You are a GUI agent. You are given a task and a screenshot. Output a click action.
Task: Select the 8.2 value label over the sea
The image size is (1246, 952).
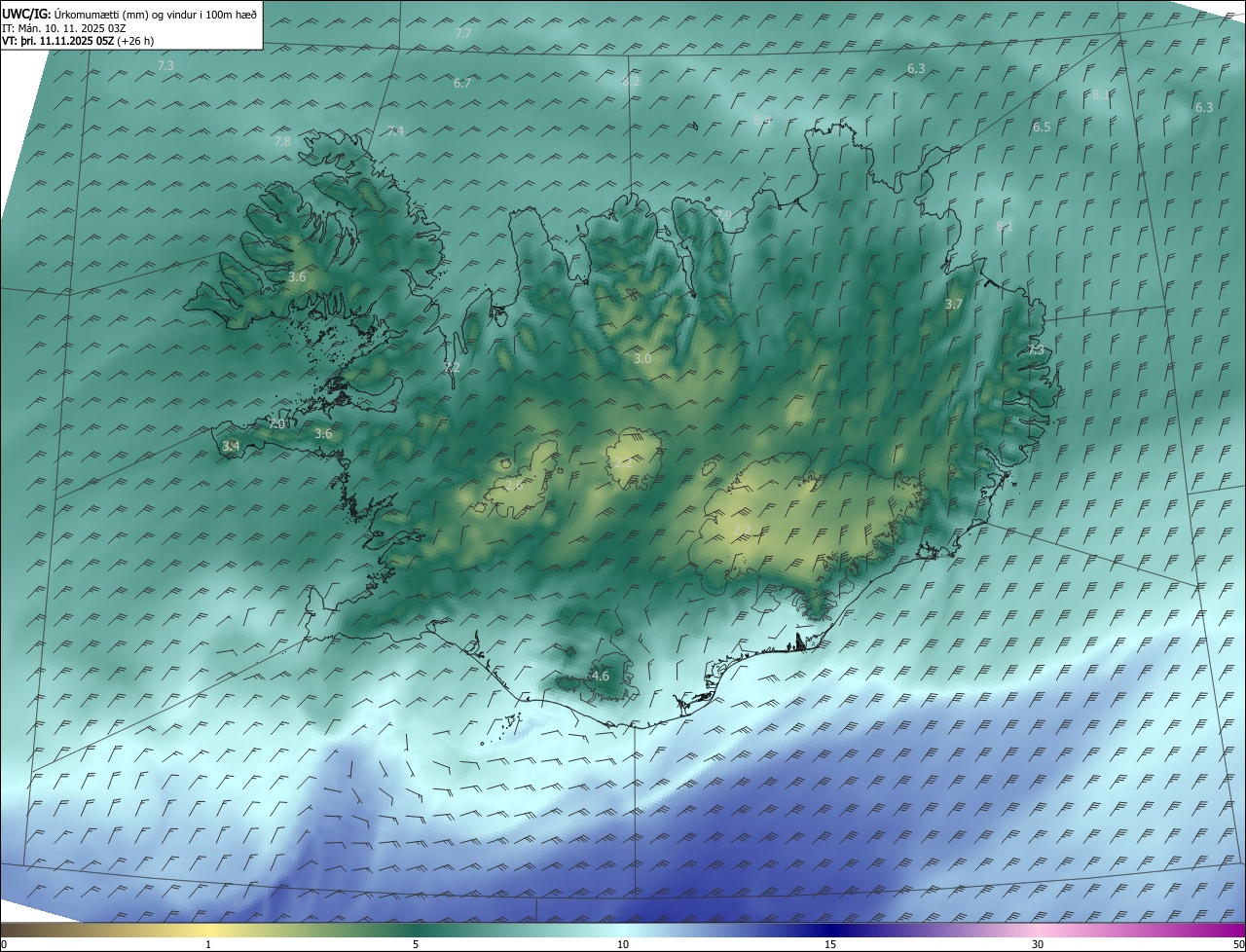click(631, 82)
